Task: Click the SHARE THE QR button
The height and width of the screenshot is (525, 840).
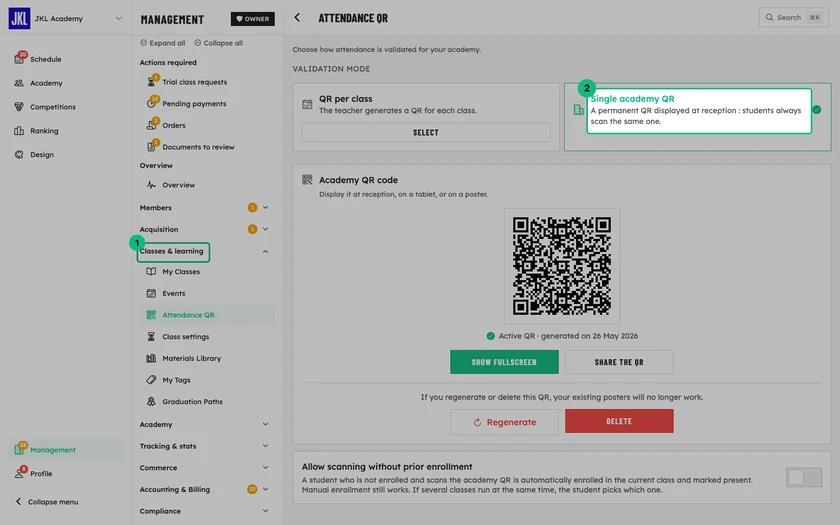Action: coord(619,362)
